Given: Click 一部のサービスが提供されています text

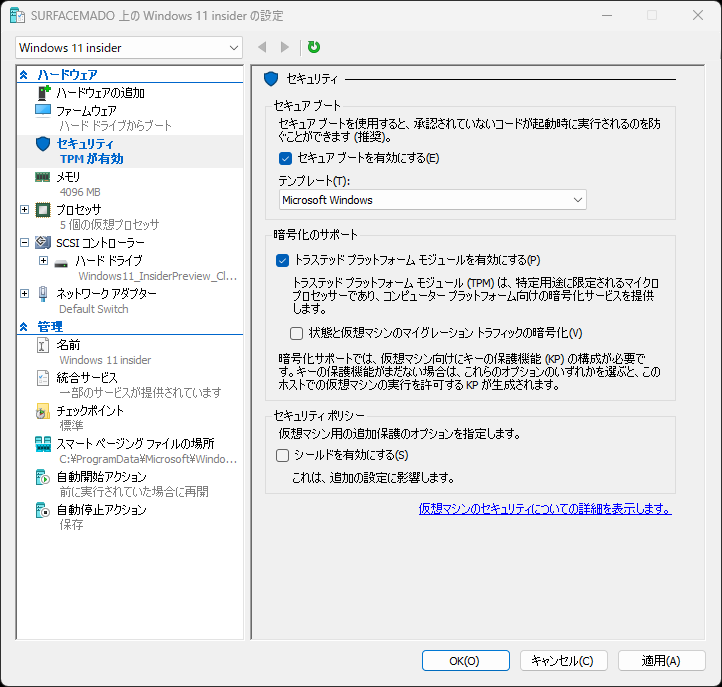Looking at the screenshot, I should pos(140,393).
